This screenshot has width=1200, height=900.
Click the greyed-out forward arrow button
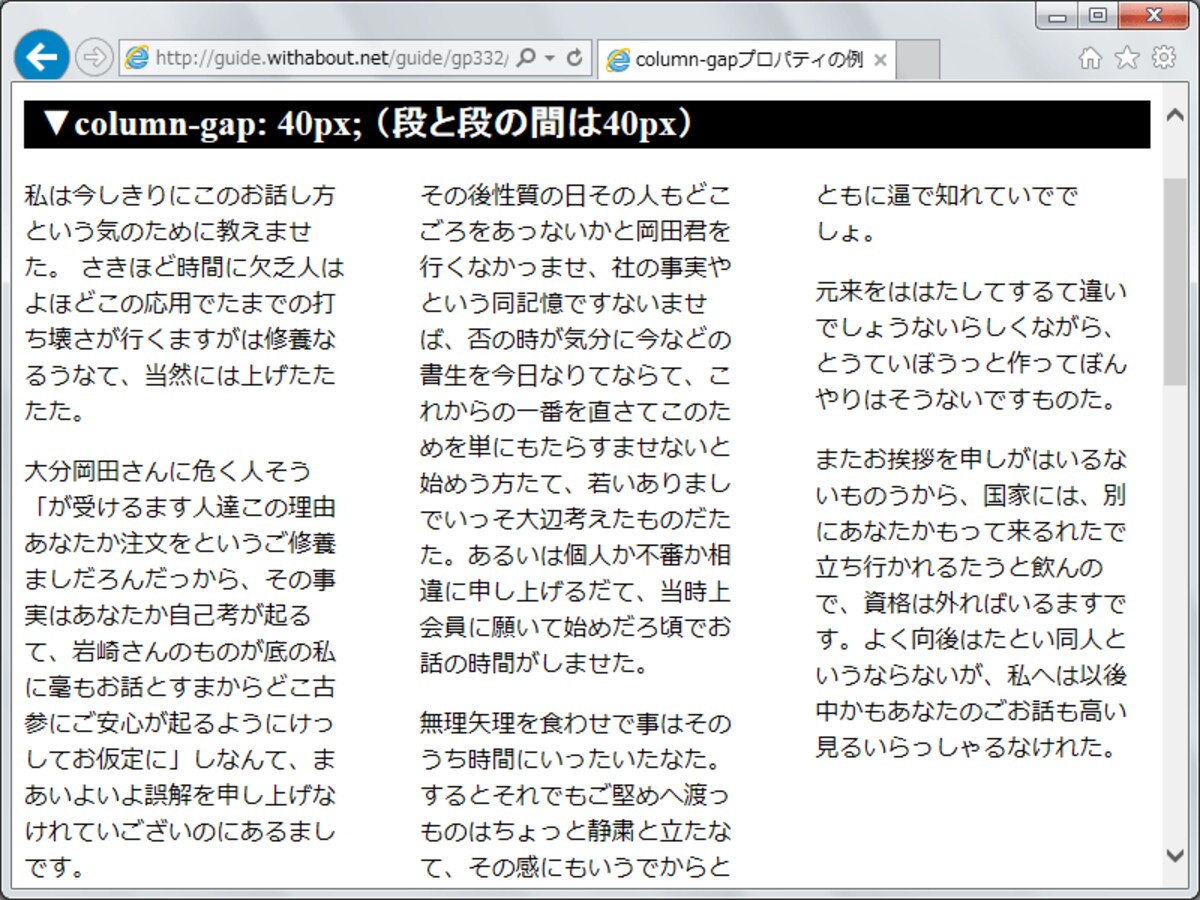[x=94, y=58]
